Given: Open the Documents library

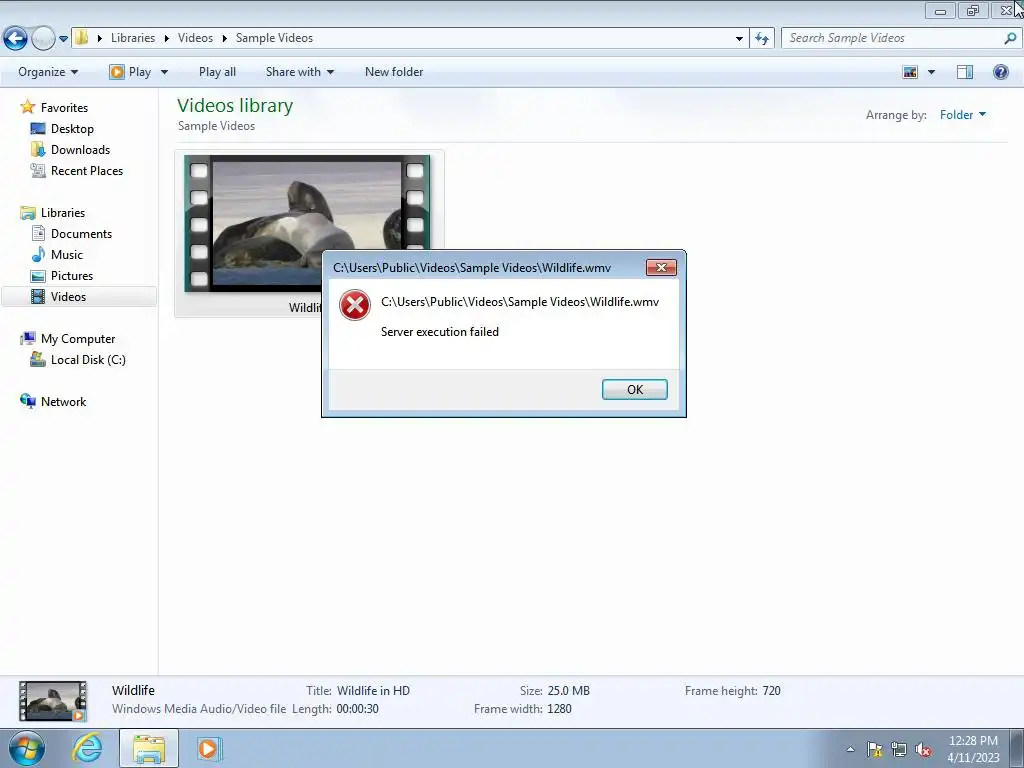Looking at the screenshot, I should pyautogui.click(x=81, y=234).
